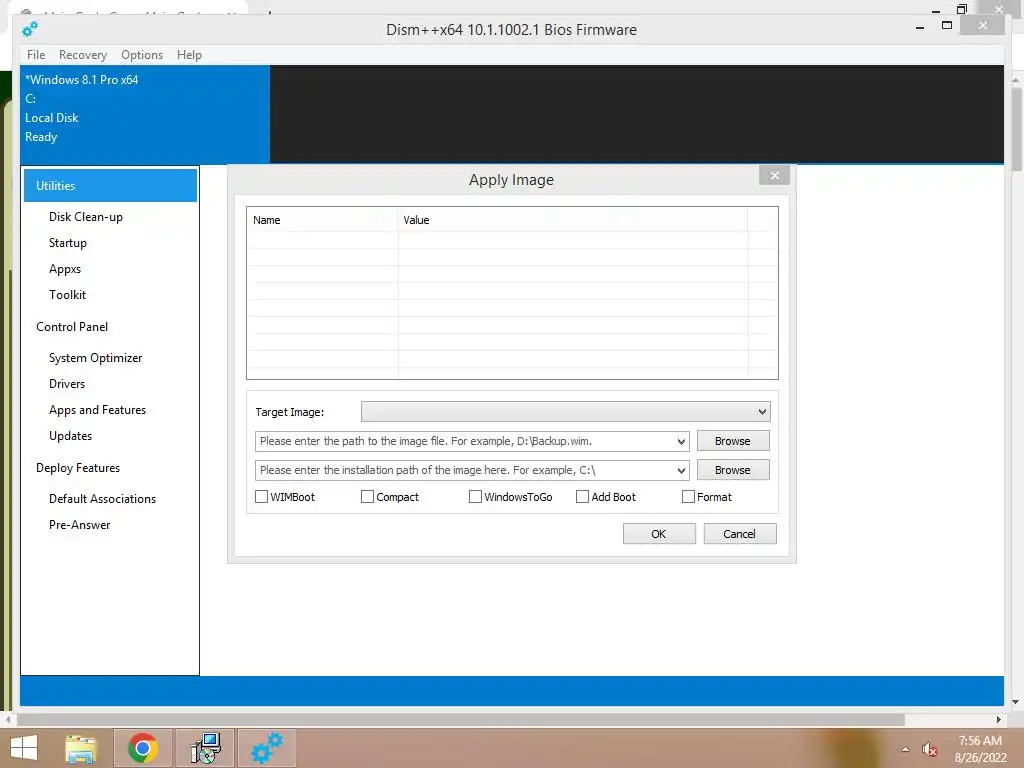The image size is (1024, 768).
Task: Open Default Associations in sidebar
Action: 103,499
